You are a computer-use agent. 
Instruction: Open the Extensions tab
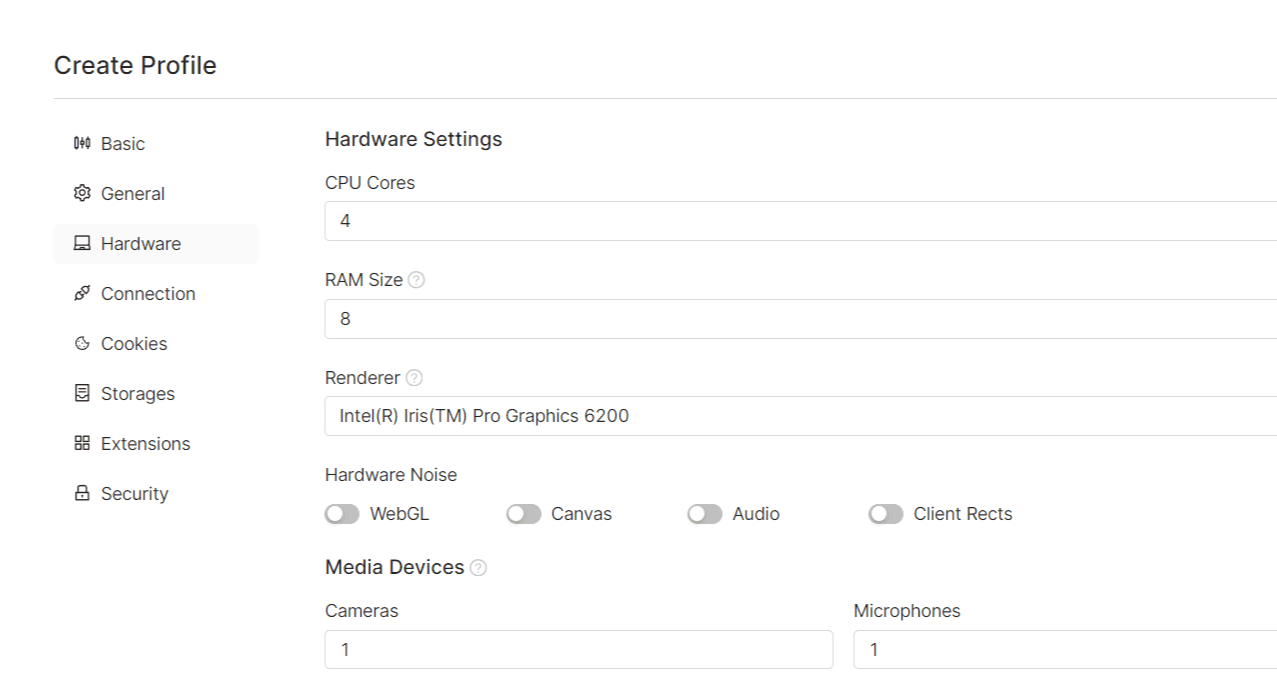(156, 444)
